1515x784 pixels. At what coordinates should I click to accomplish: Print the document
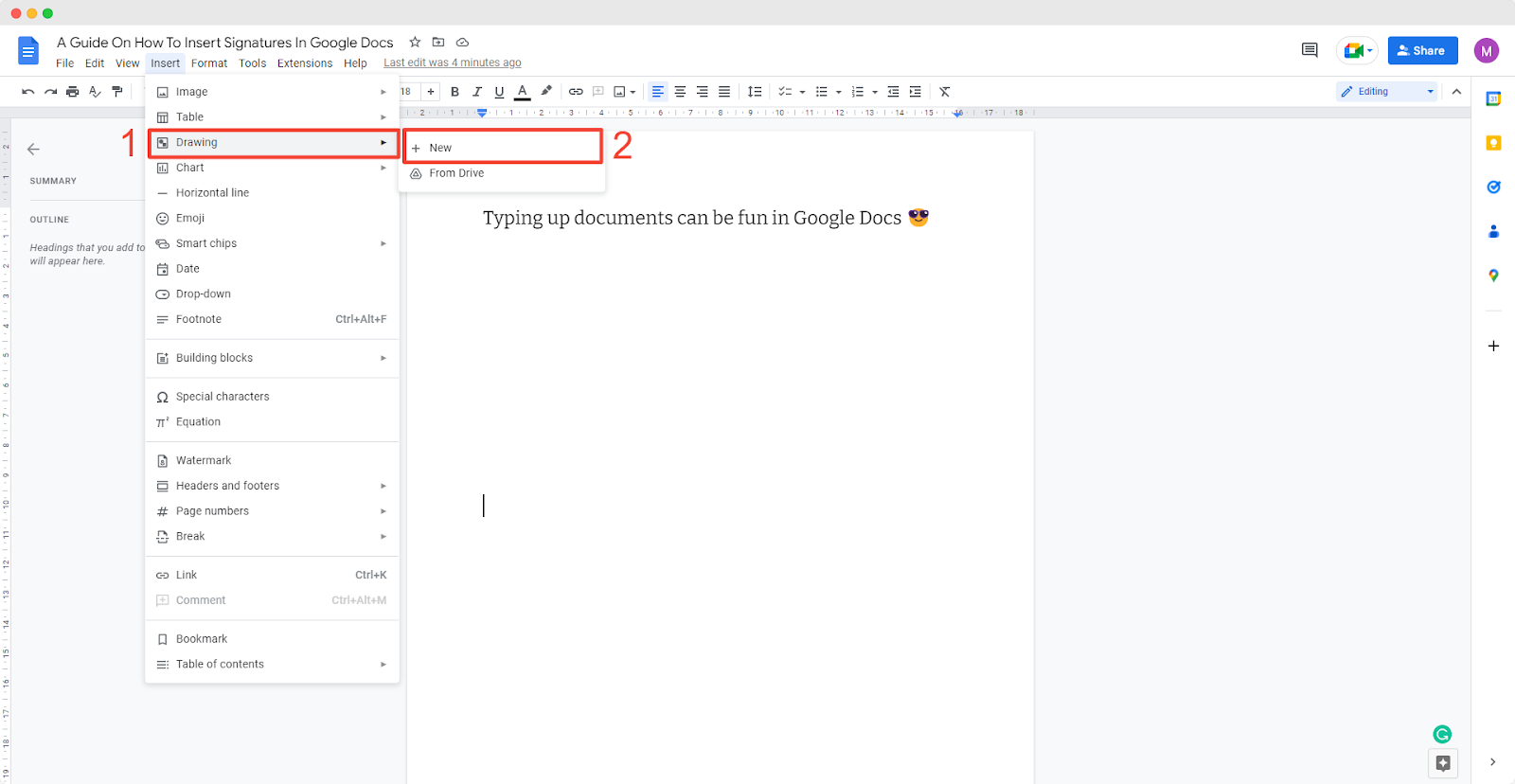point(73,92)
